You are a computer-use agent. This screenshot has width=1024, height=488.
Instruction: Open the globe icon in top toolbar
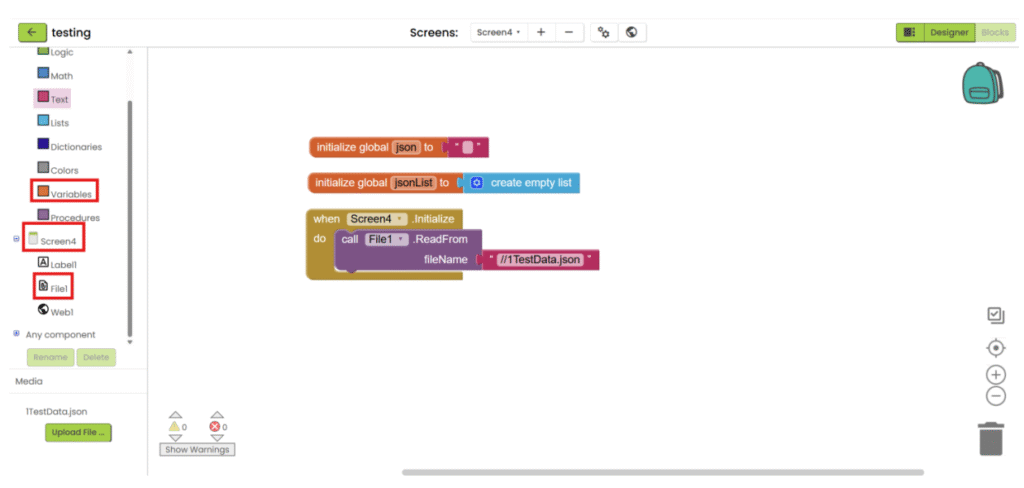pos(632,32)
